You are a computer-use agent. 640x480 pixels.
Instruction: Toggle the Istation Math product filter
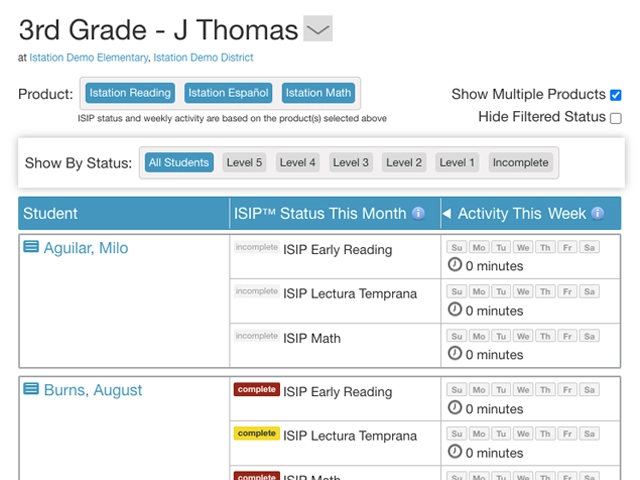318,93
